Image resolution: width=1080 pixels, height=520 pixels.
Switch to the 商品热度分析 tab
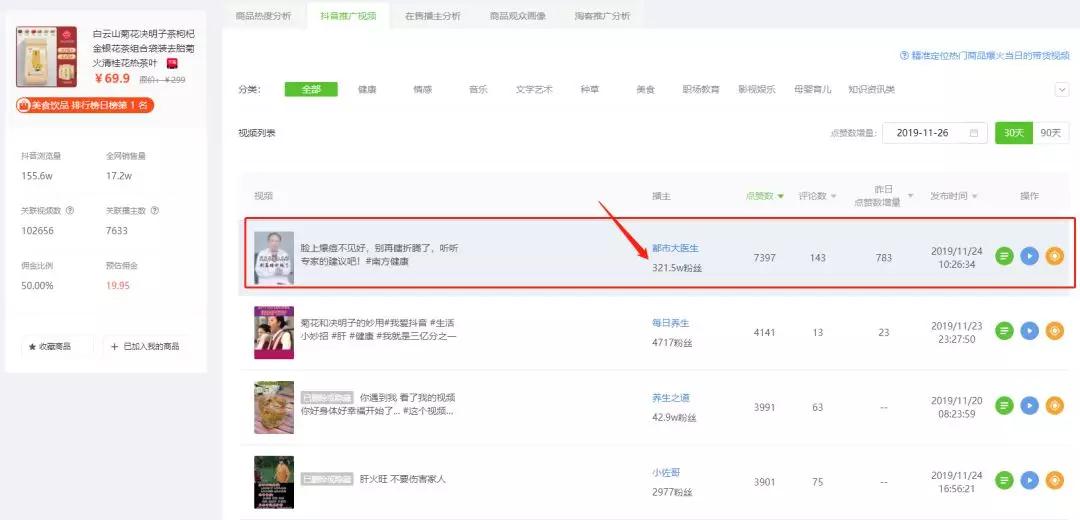coord(263,16)
